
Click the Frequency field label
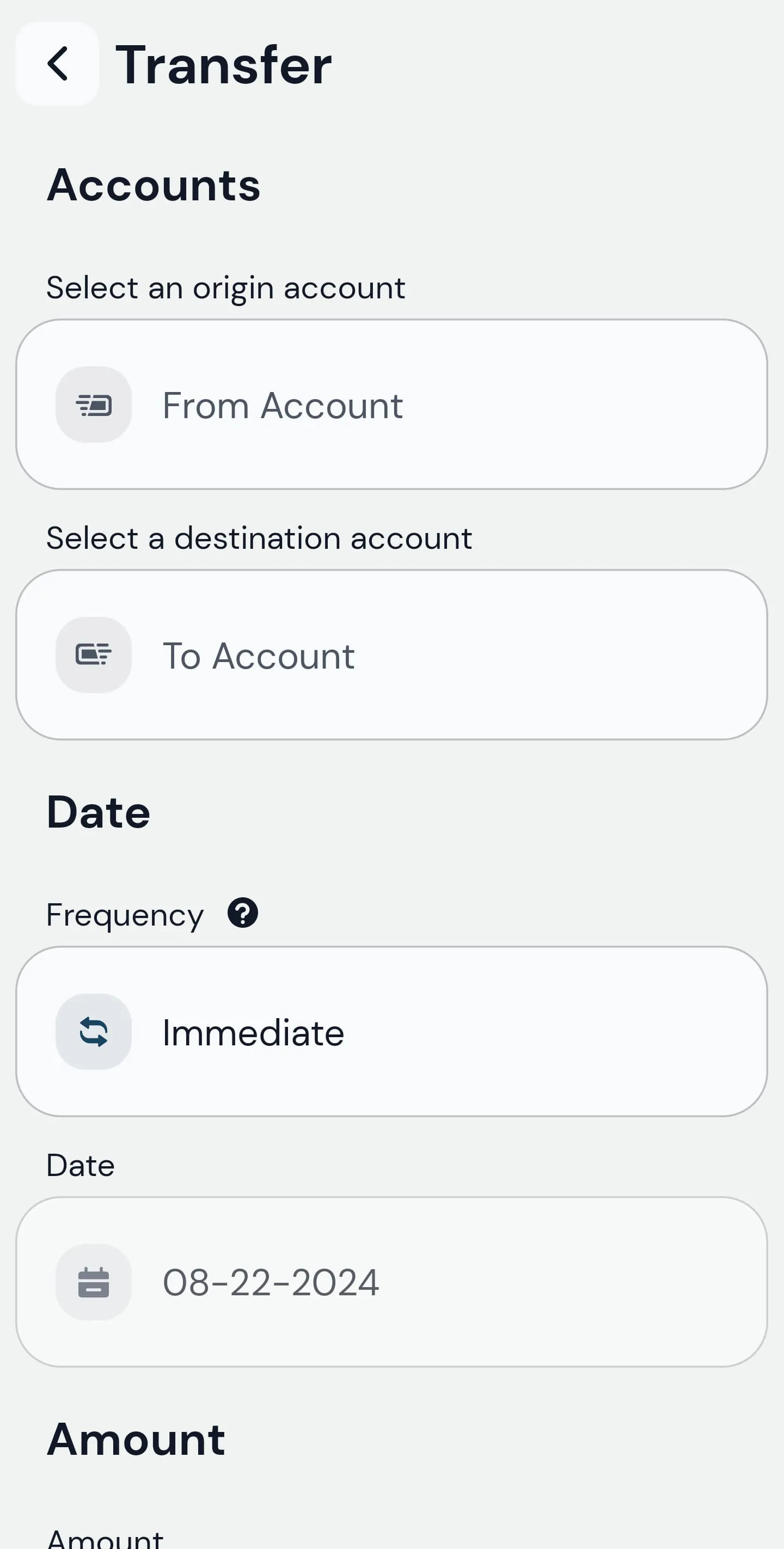pyautogui.click(x=125, y=915)
